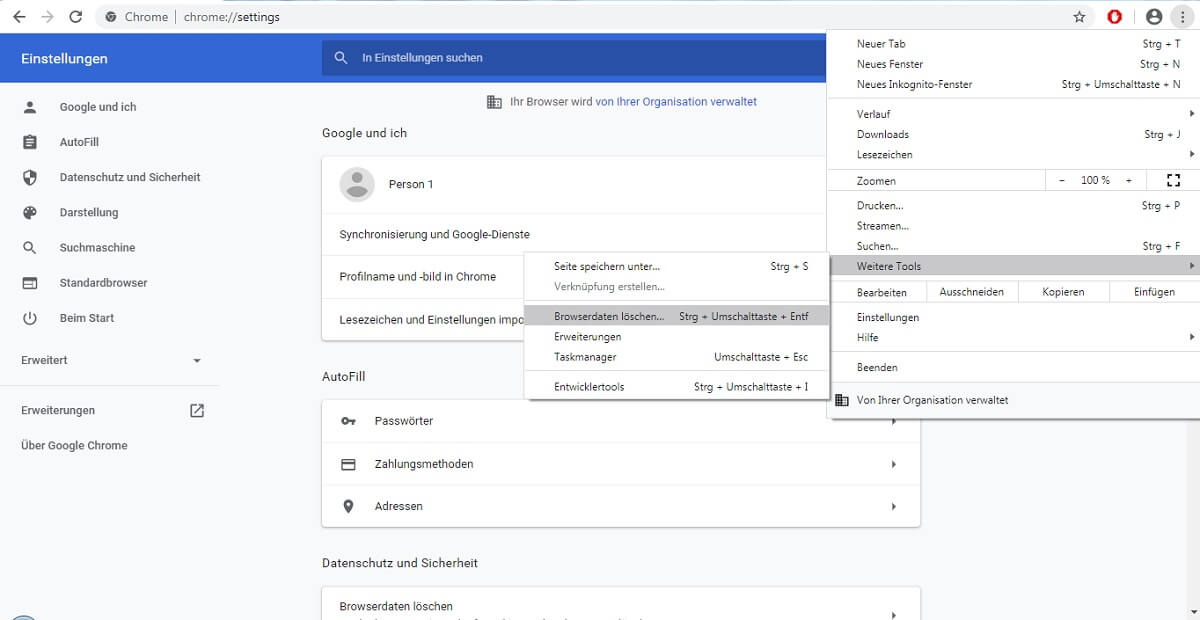Click the Person 1 name text
Viewport: 1200px width, 620px height.
pos(411,184)
